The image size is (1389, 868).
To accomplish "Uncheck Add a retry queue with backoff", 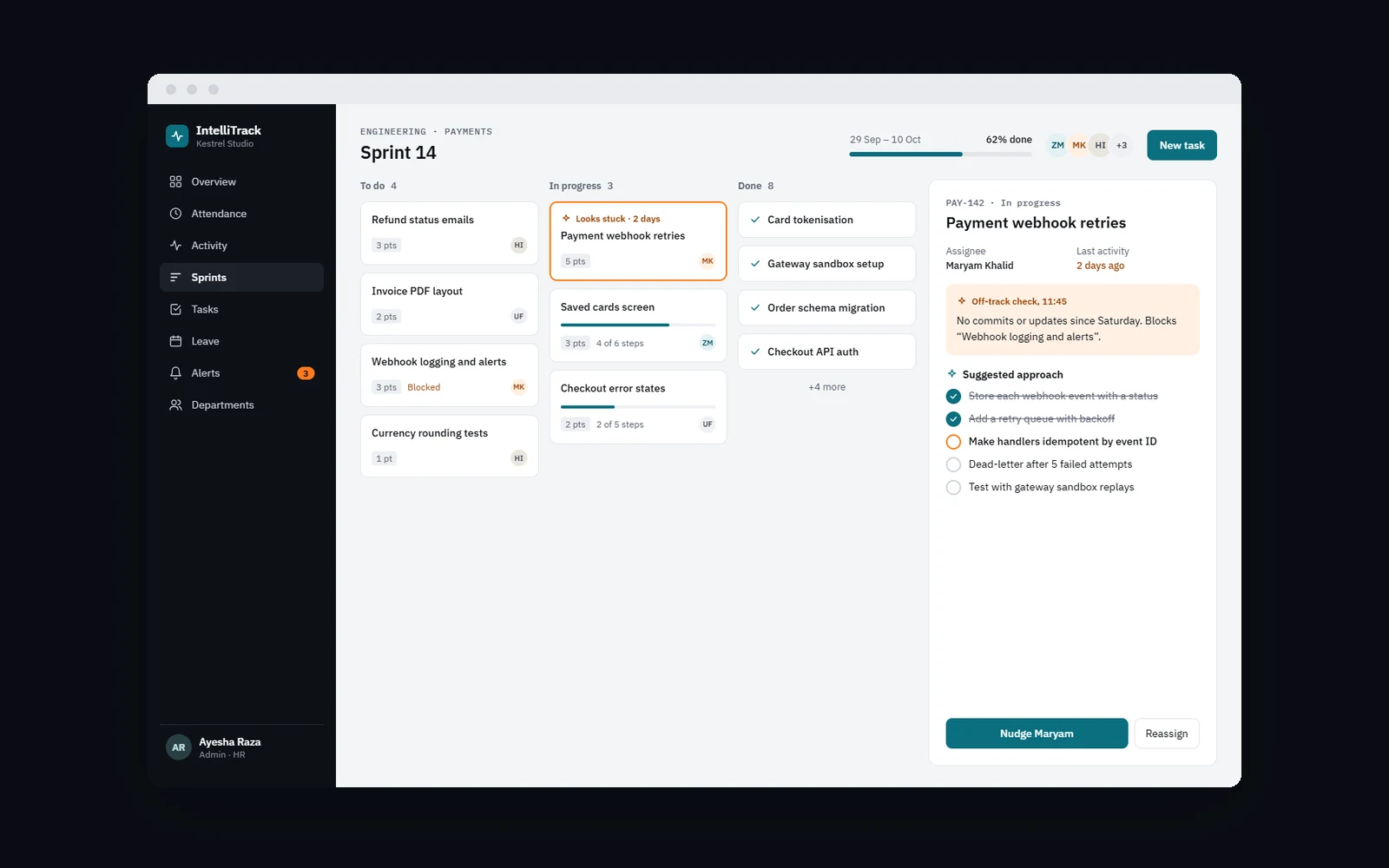I will pos(953,418).
